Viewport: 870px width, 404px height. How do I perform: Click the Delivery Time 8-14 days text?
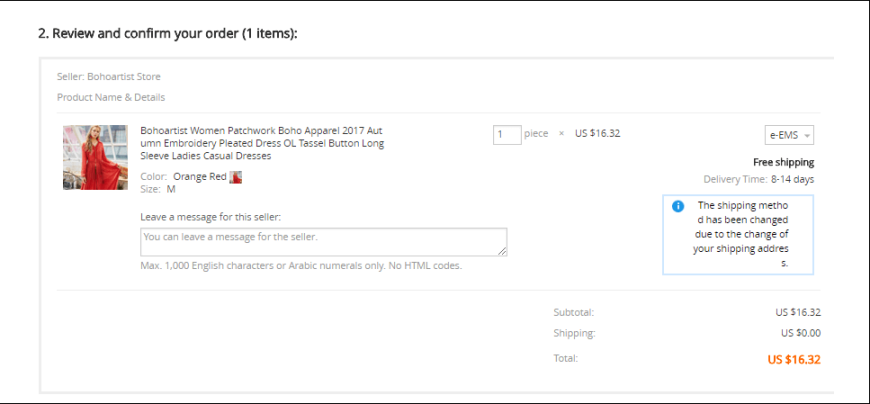(x=759, y=180)
